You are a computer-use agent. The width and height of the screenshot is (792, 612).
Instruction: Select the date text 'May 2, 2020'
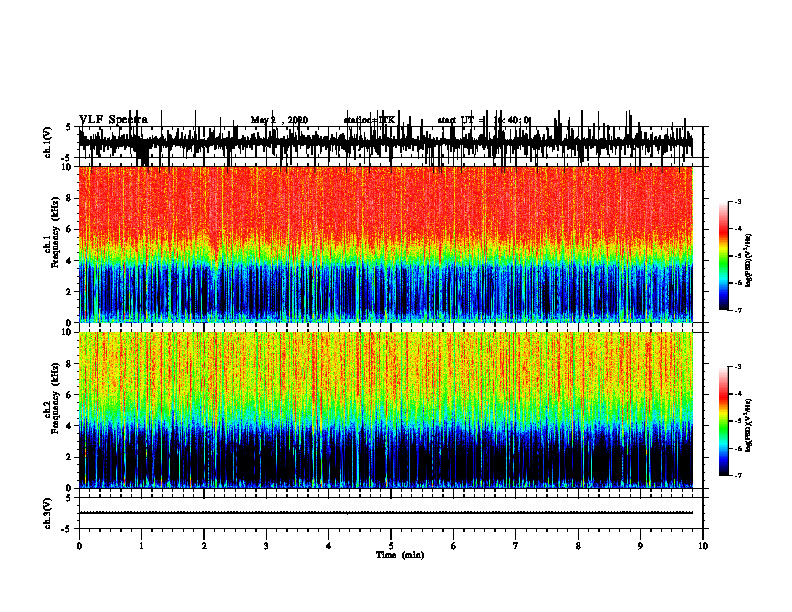point(279,120)
